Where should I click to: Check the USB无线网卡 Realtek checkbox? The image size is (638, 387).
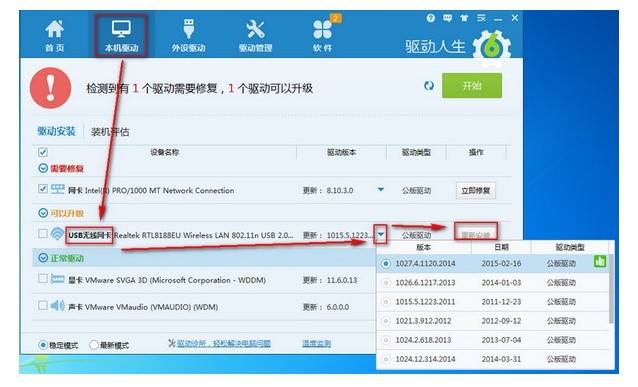click(x=43, y=234)
